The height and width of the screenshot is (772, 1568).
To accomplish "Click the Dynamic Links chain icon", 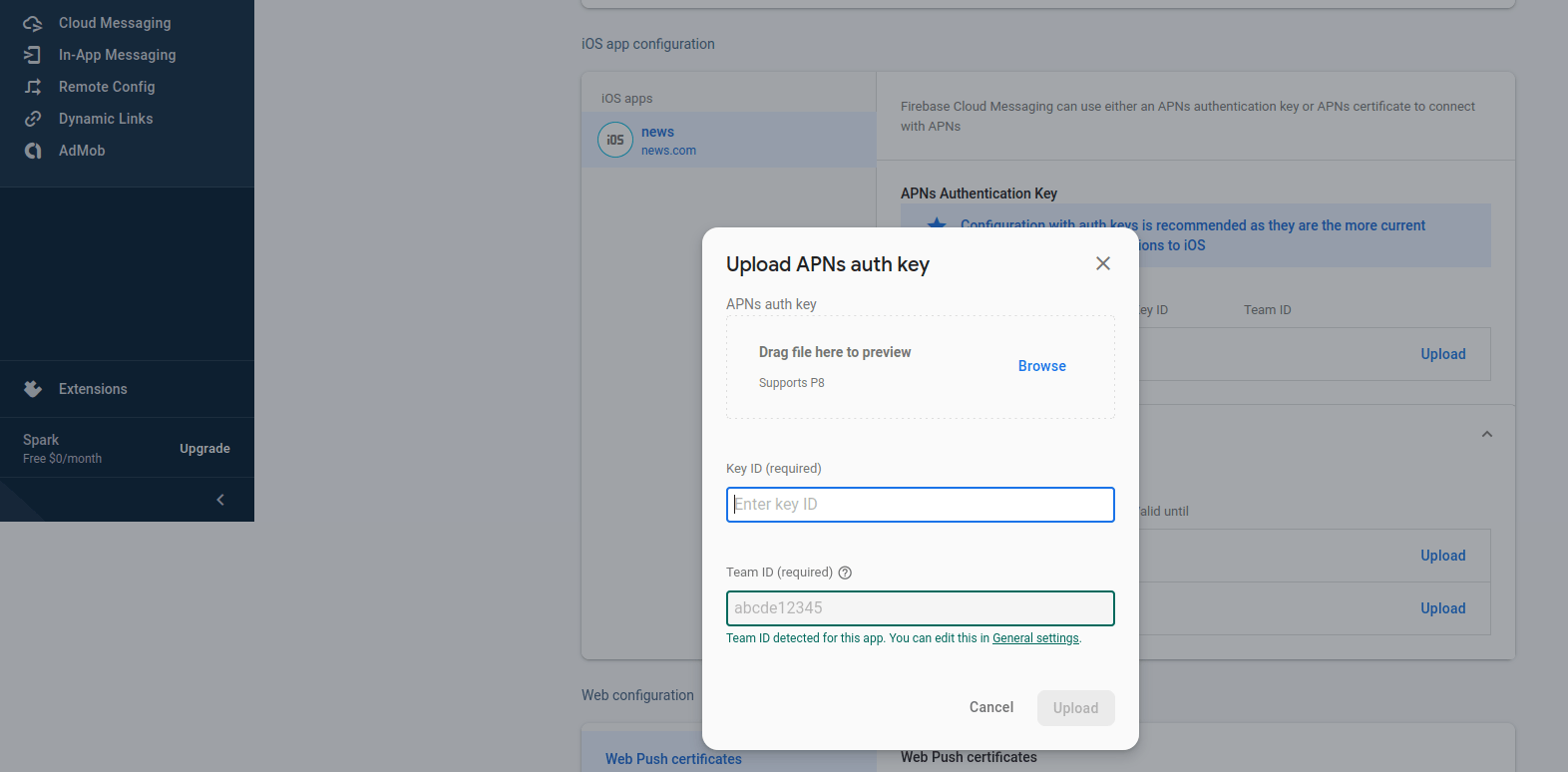I will [x=33, y=119].
